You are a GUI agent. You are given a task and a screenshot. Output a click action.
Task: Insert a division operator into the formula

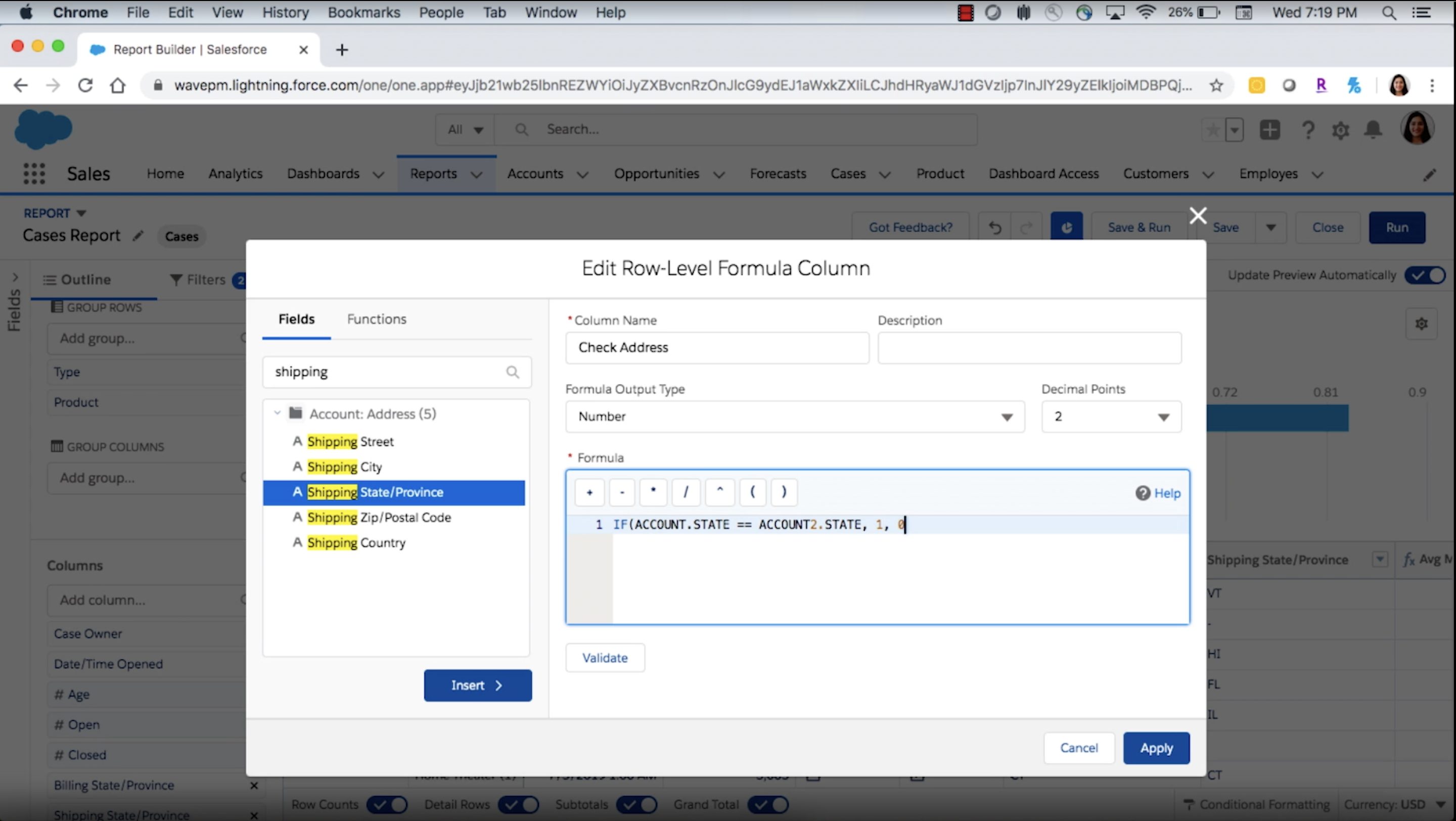[686, 492]
